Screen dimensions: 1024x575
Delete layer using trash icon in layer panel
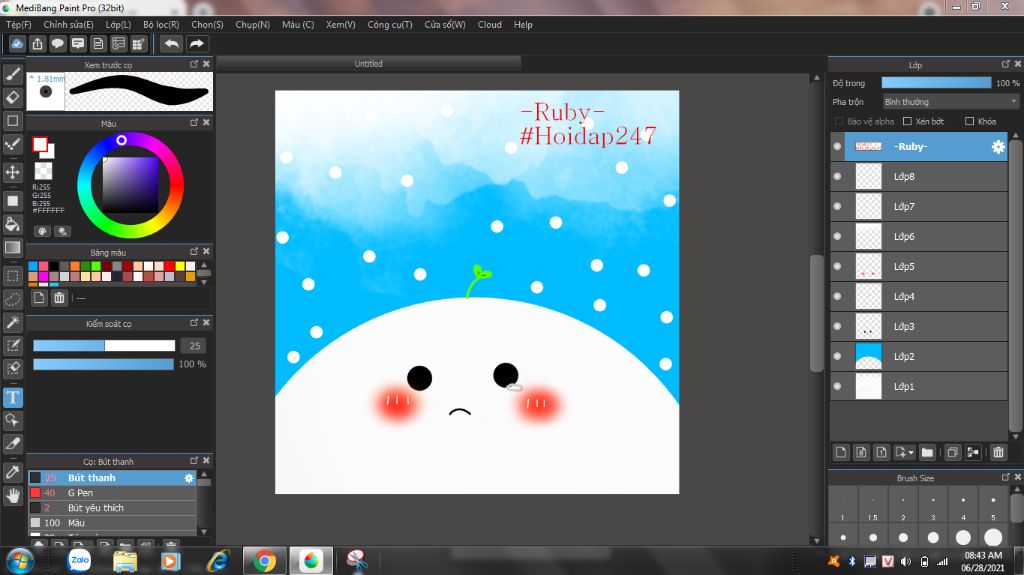[x=998, y=452]
